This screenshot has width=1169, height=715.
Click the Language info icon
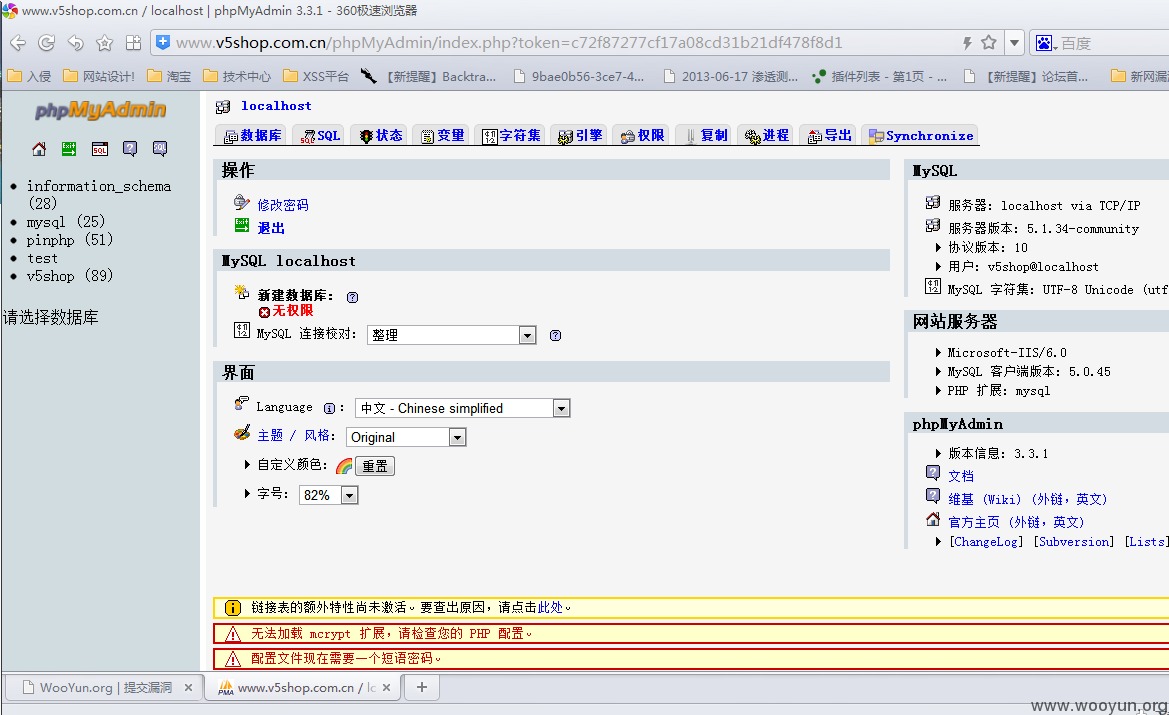pyautogui.click(x=329, y=408)
